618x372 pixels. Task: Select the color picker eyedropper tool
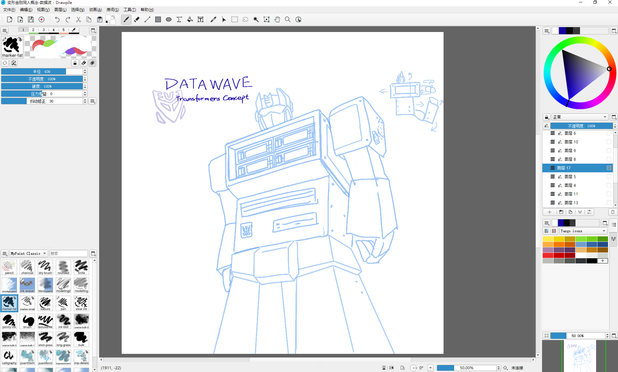coord(213,19)
